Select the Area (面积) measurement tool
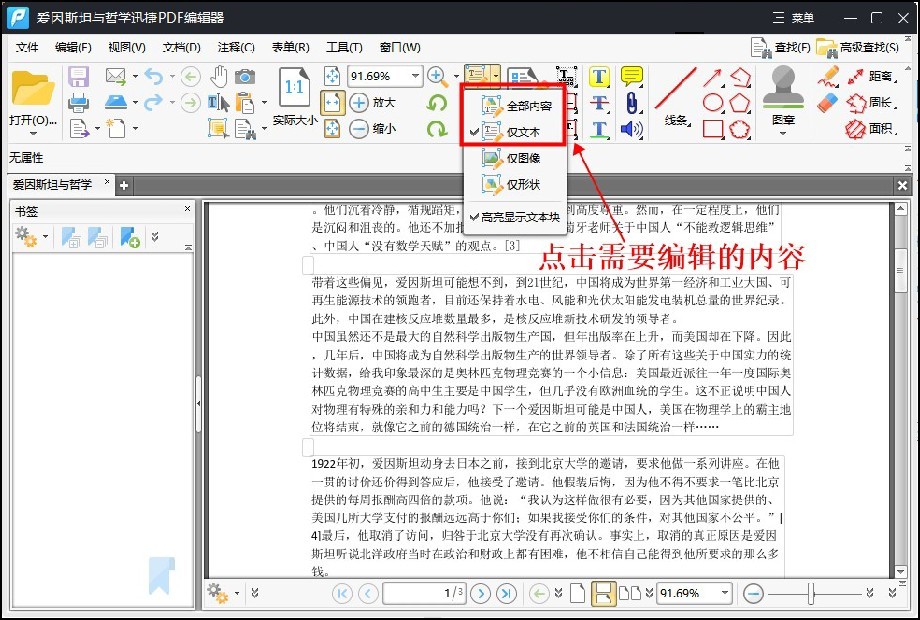 [x=879, y=131]
